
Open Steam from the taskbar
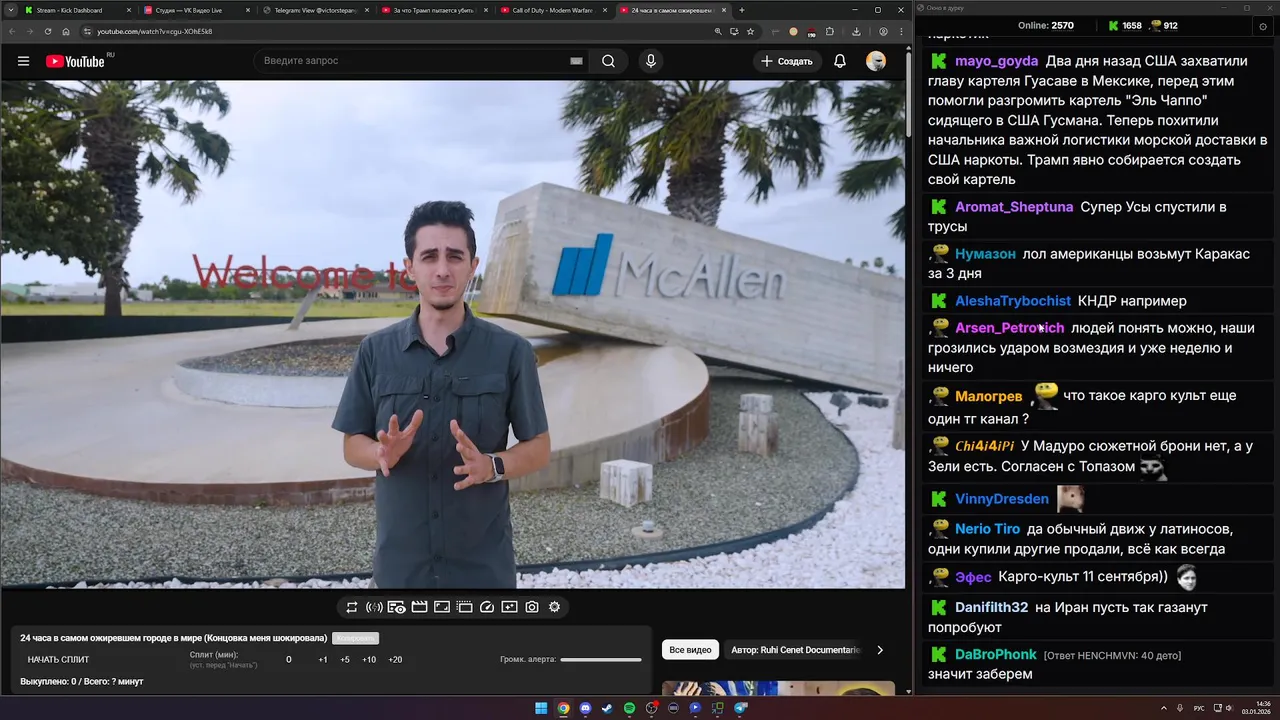click(x=607, y=708)
